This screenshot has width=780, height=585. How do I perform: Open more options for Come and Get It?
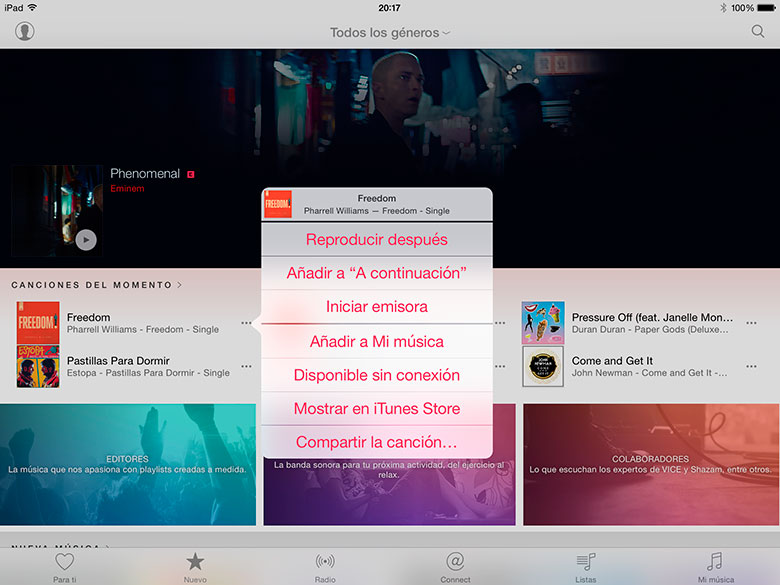(751, 366)
